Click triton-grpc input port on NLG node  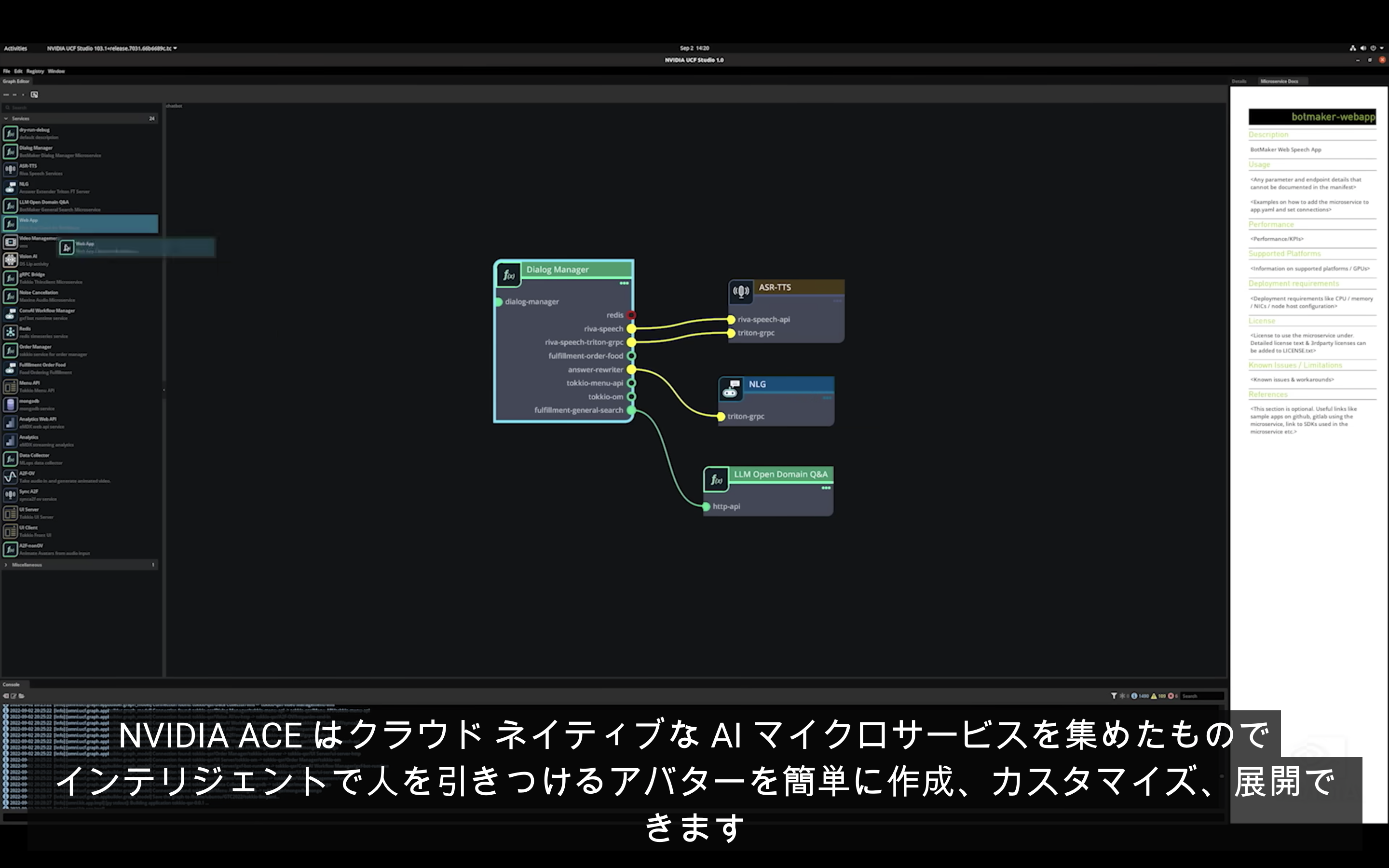(x=721, y=417)
